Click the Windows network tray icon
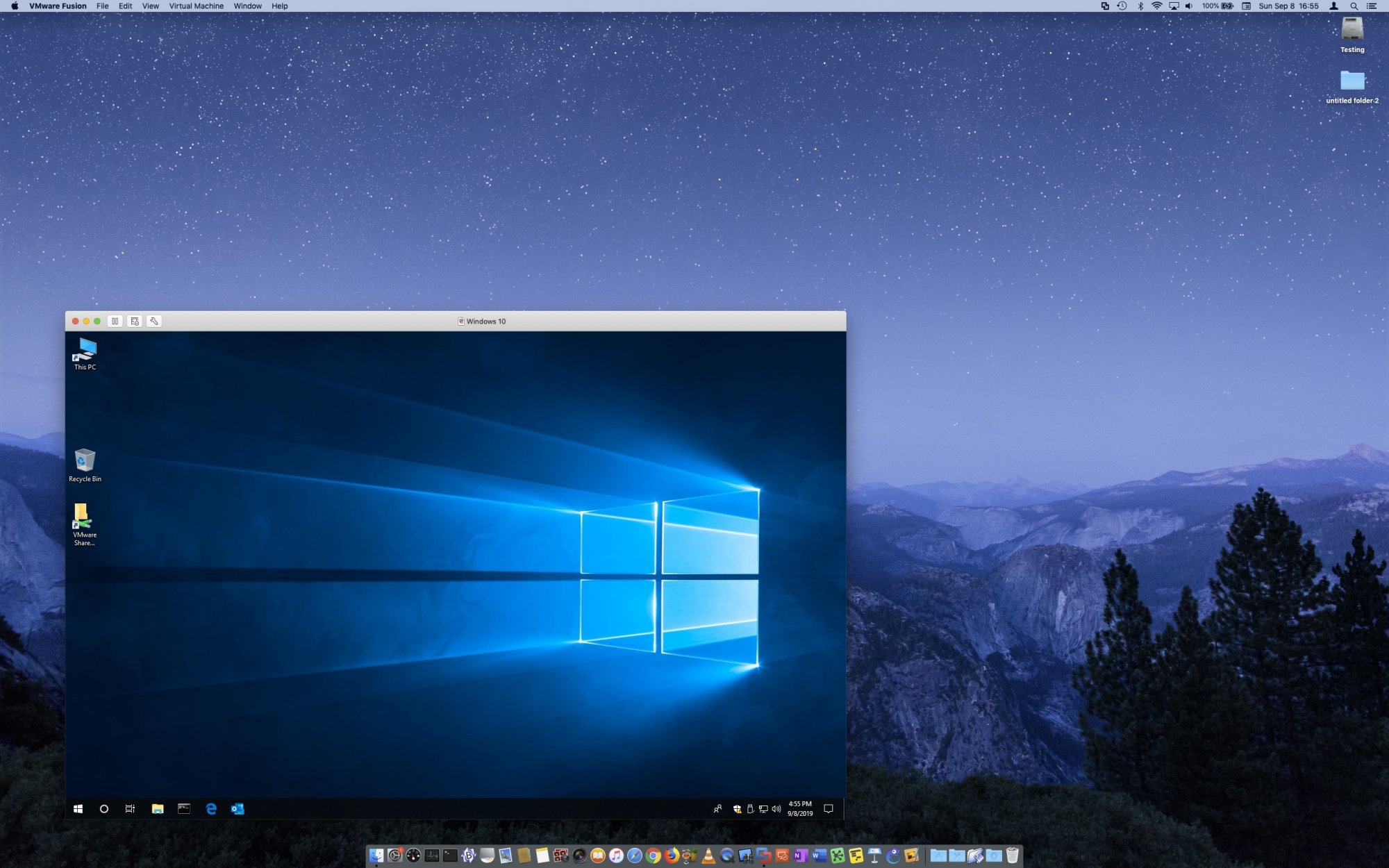The height and width of the screenshot is (868, 1389). (x=763, y=809)
